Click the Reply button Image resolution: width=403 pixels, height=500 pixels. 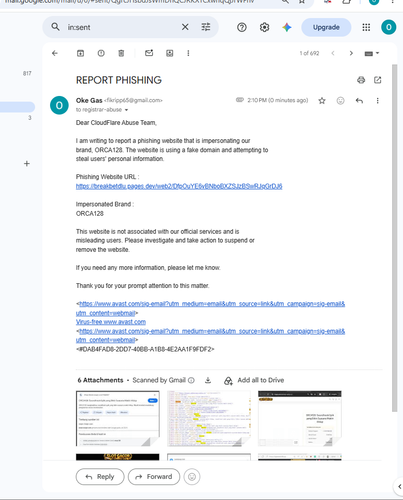100,477
